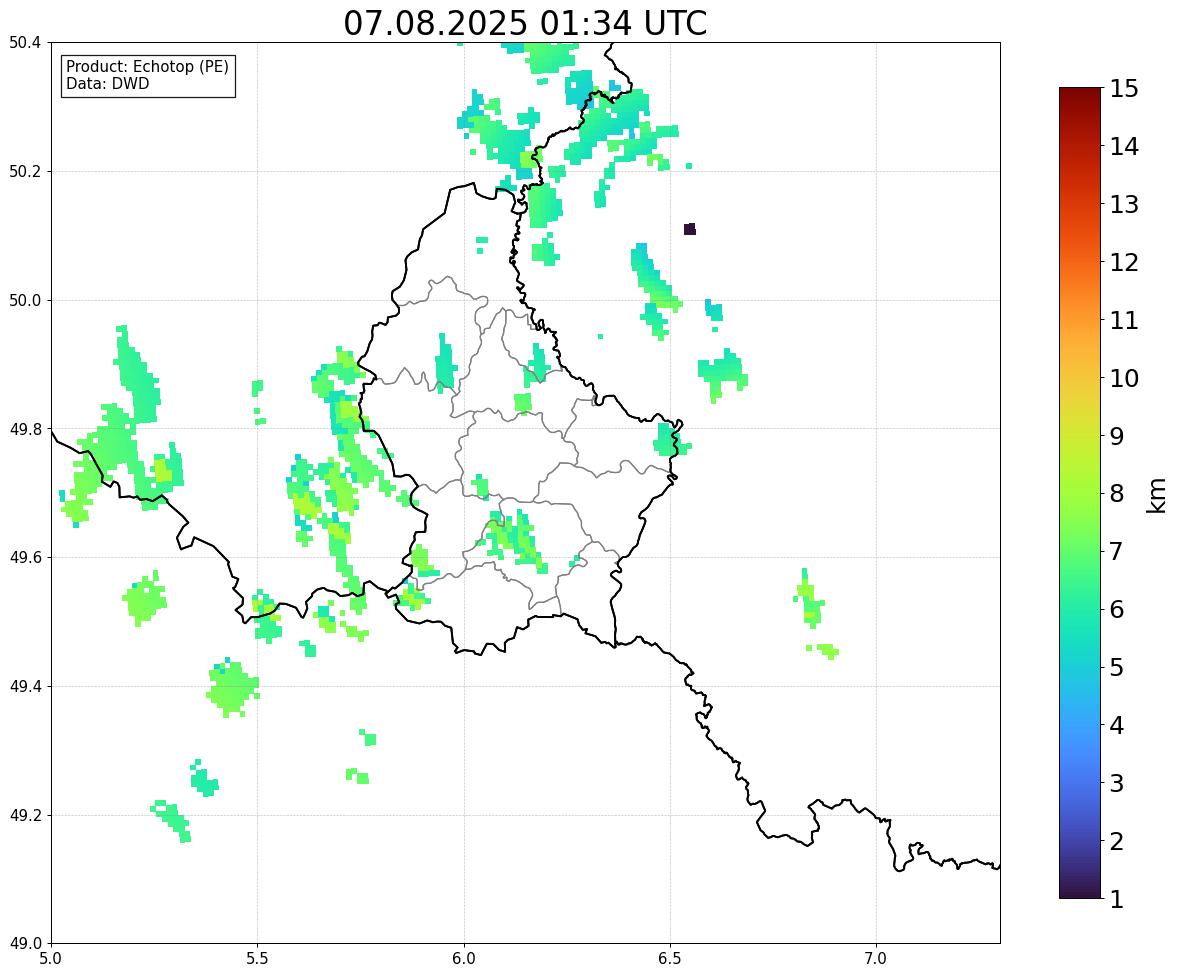Viewport: 1178px width, 976px height.
Task: Click y-axis label '49.4'
Action: pyautogui.click(x=25, y=686)
